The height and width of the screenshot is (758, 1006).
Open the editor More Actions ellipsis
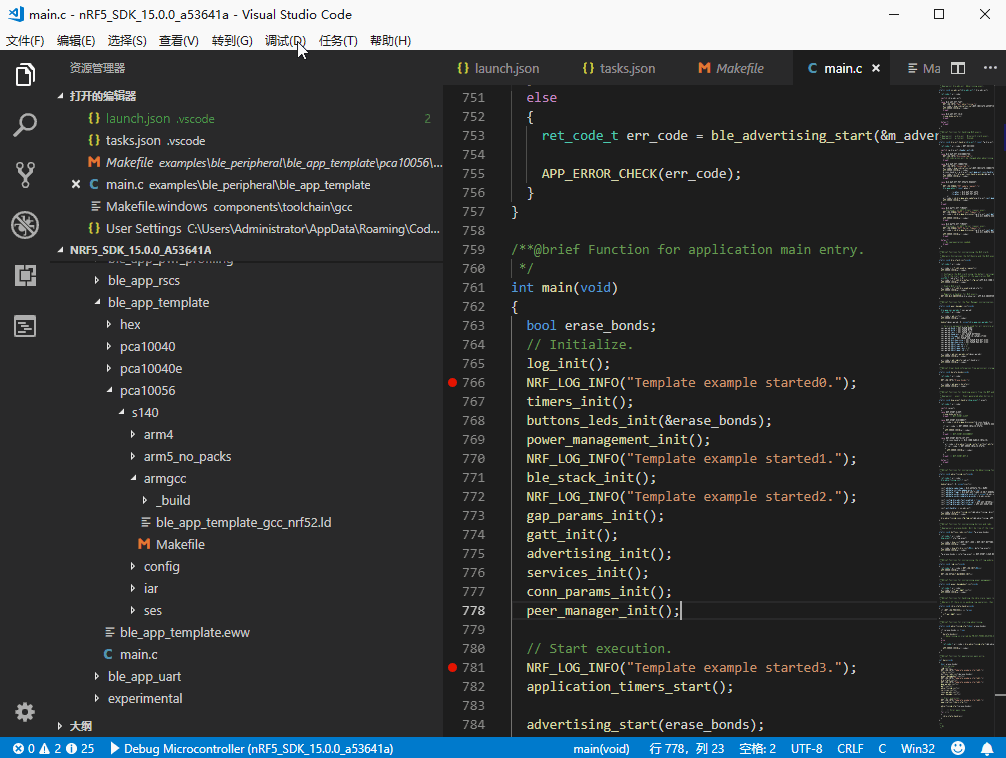coord(990,67)
